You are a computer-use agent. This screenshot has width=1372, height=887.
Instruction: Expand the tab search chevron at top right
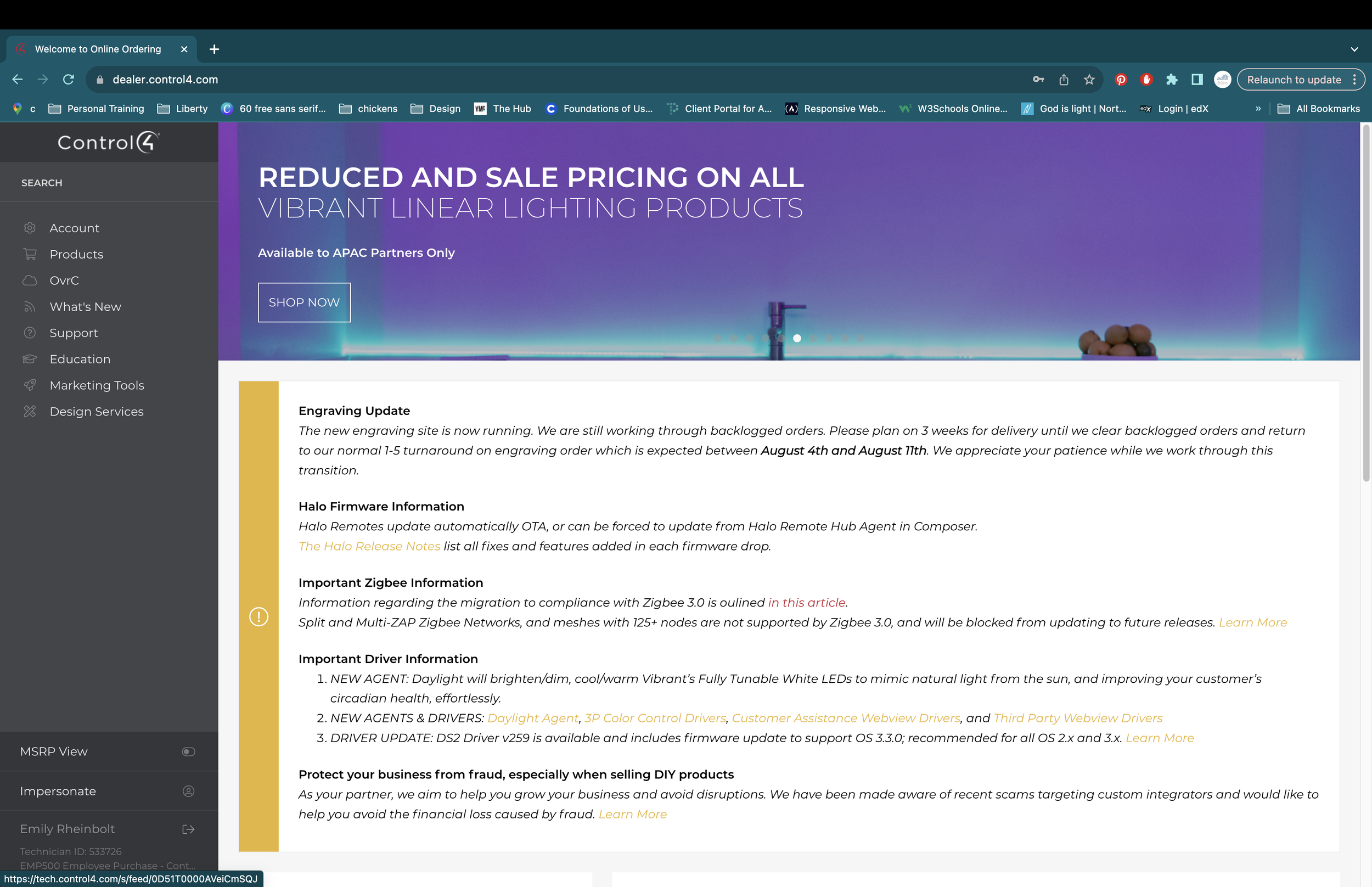coord(1353,49)
